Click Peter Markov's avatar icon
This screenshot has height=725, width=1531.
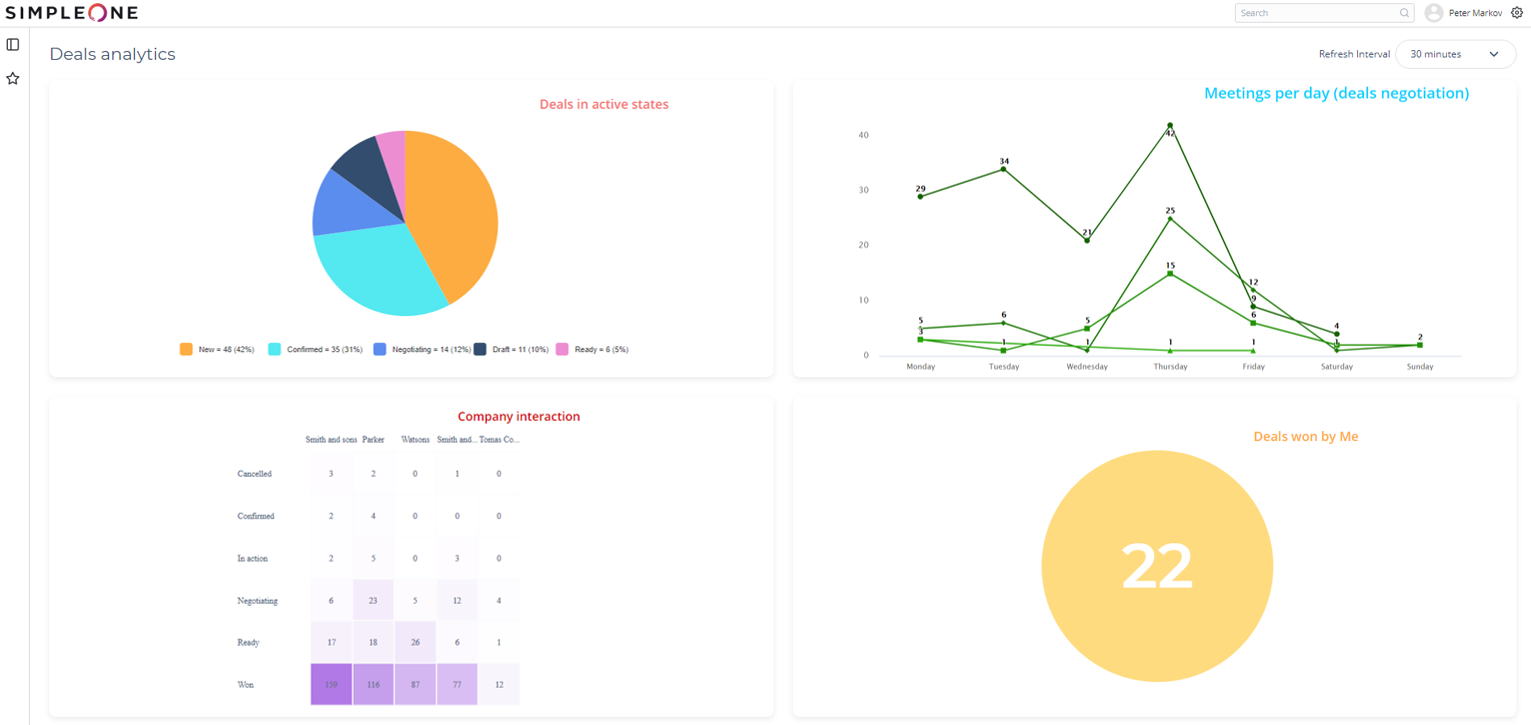(1434, 13)
